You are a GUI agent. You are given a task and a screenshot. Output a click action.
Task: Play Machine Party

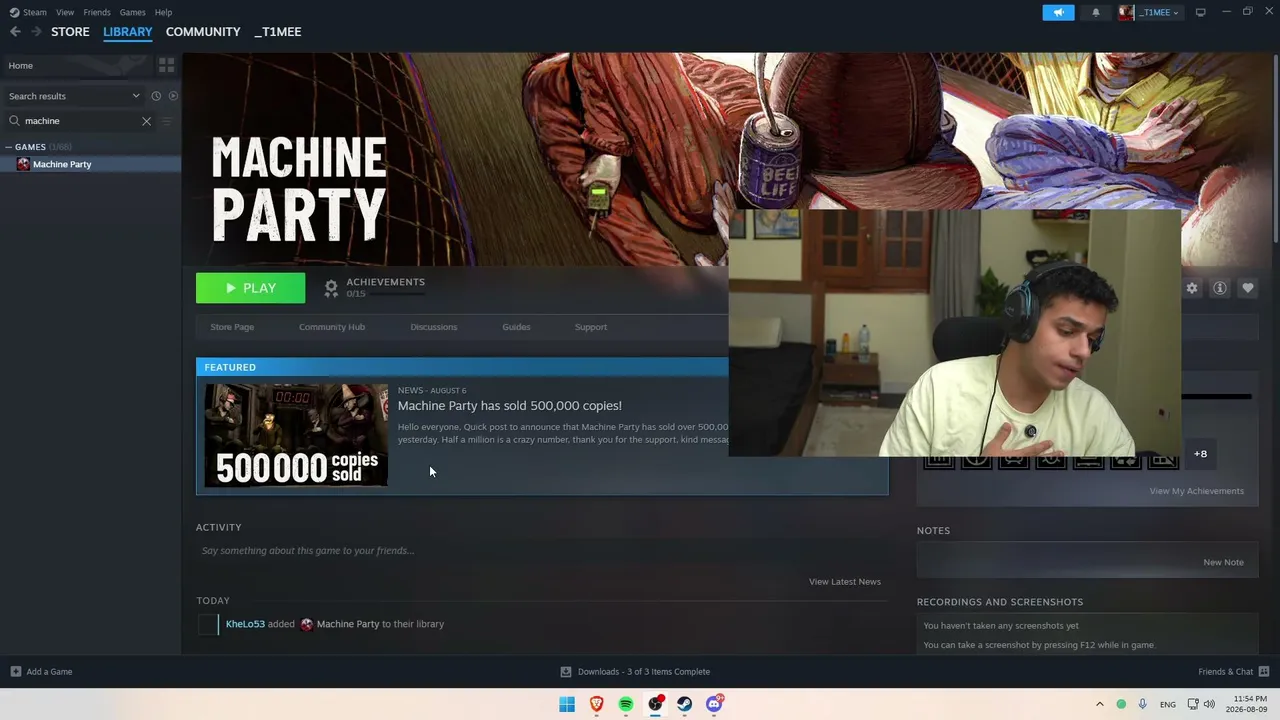250,288
